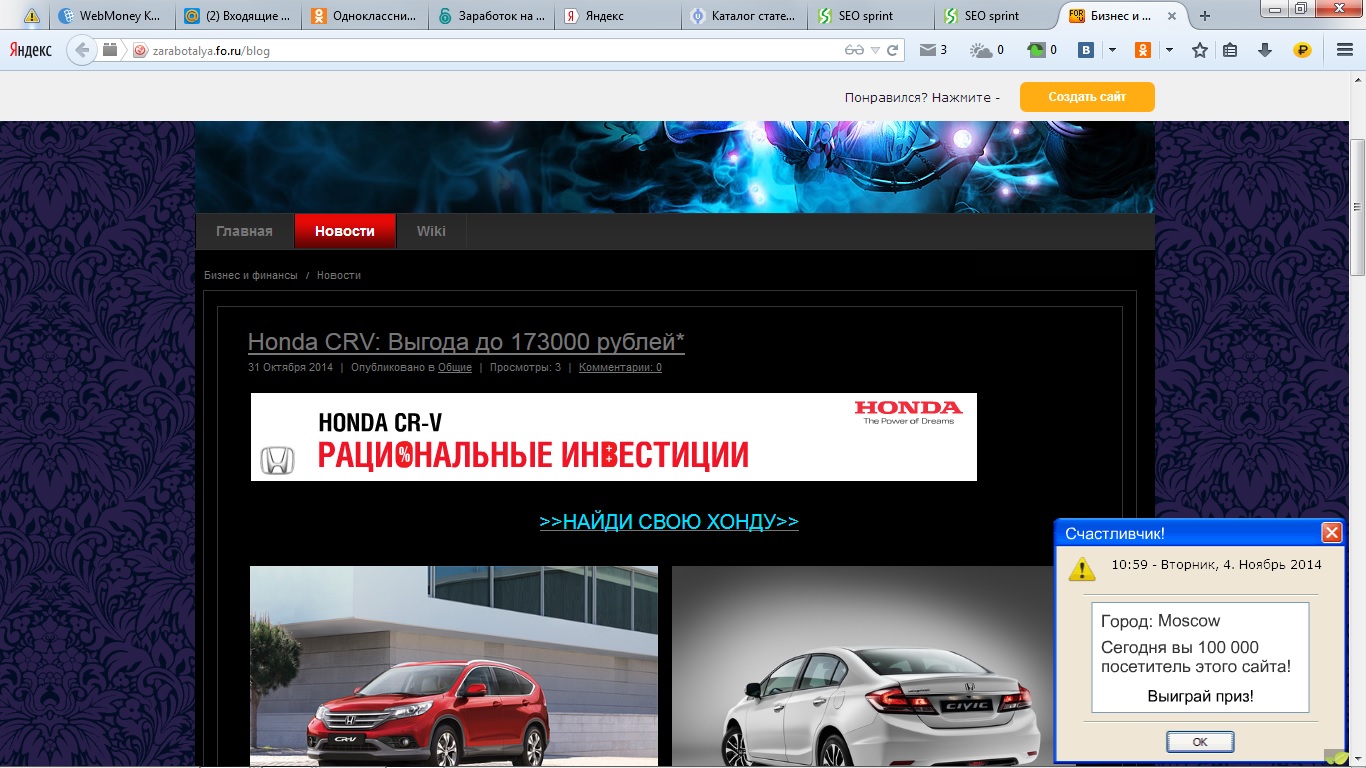Click OK in the Счастливчик popup
Image resolution: width=1366 pixels, height=768 pixels.
(1200, 742)
